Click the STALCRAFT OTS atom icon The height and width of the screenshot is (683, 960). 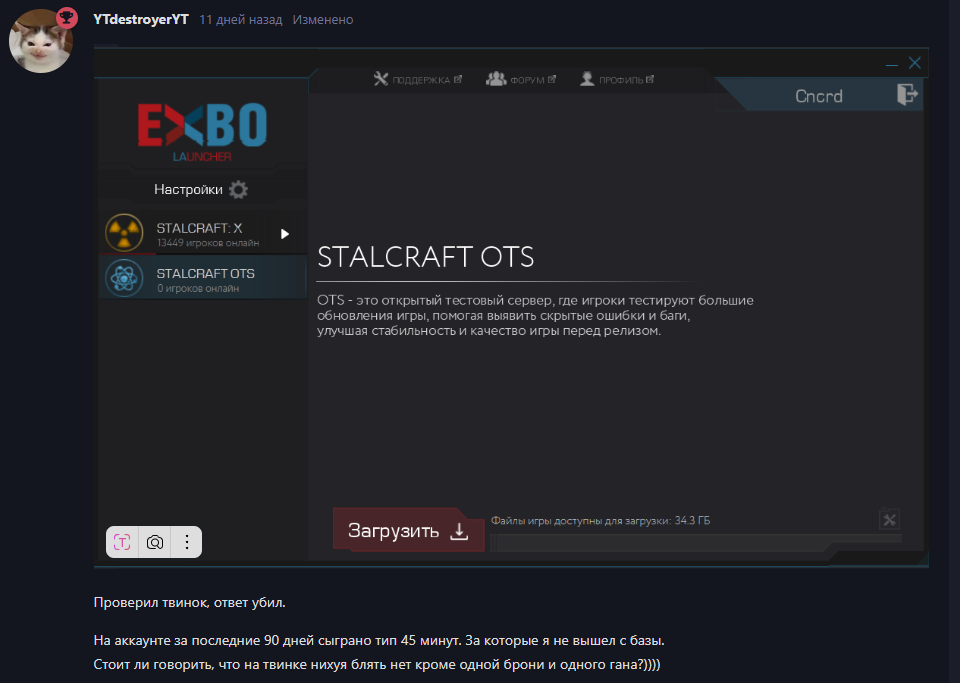[124, 278]
